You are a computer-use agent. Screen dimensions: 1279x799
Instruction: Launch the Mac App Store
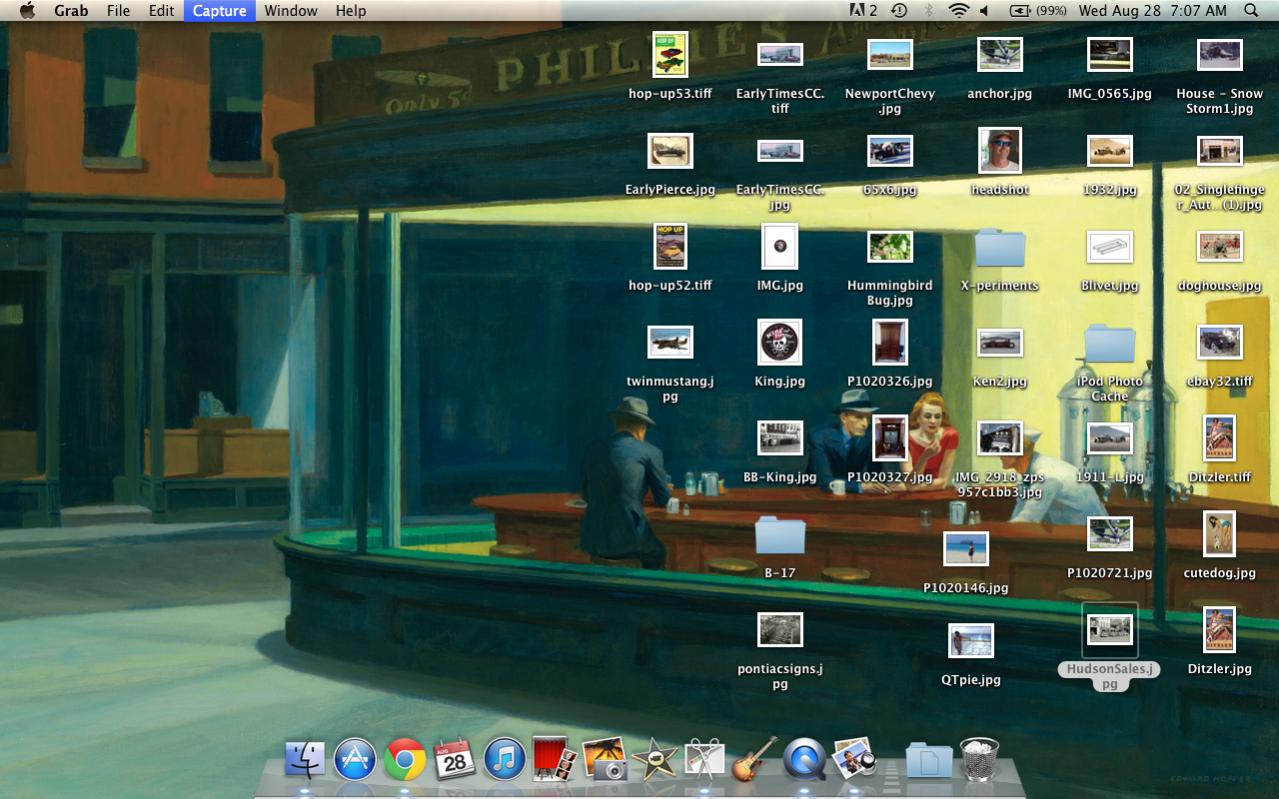355,760
